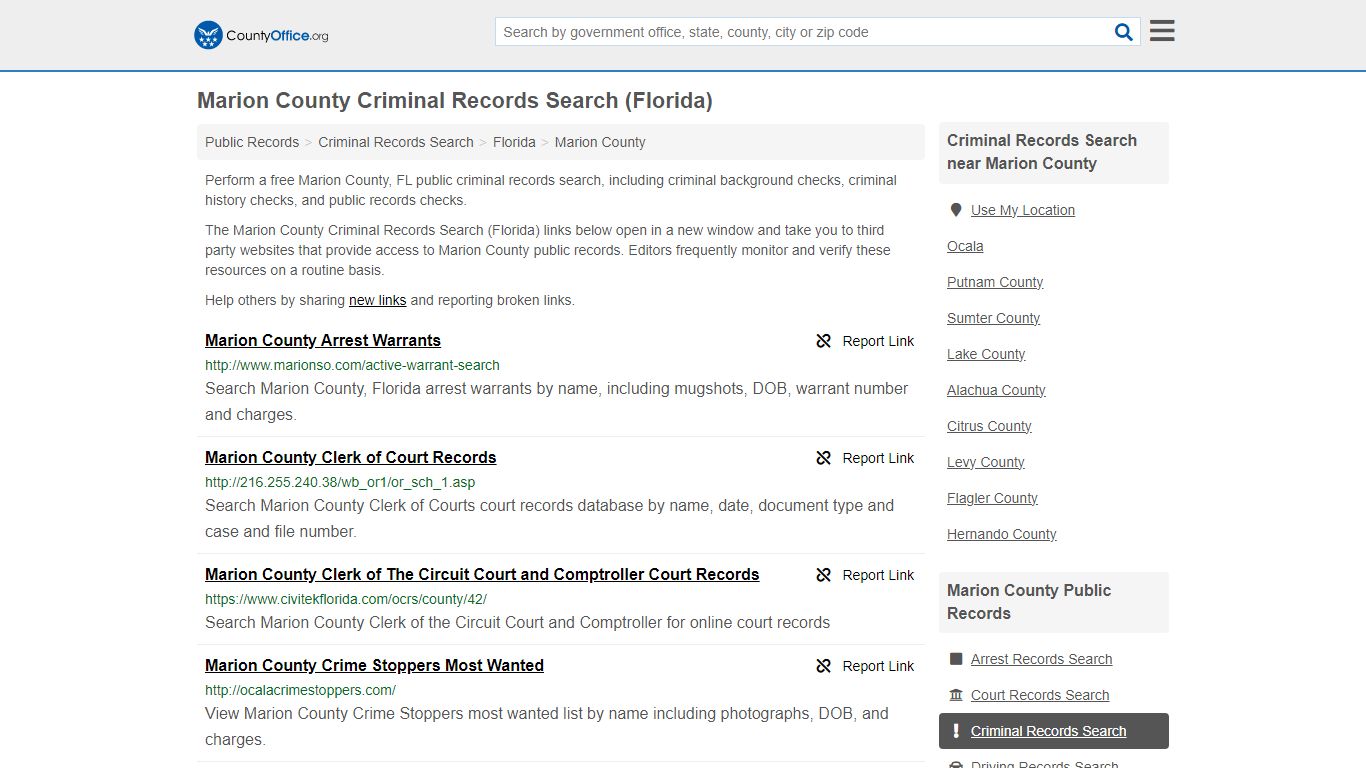Viewport: 1366px width, 768px height.
Task: Click the exclamation icon beside Criminal Records Search
Action: click(956, 731)
